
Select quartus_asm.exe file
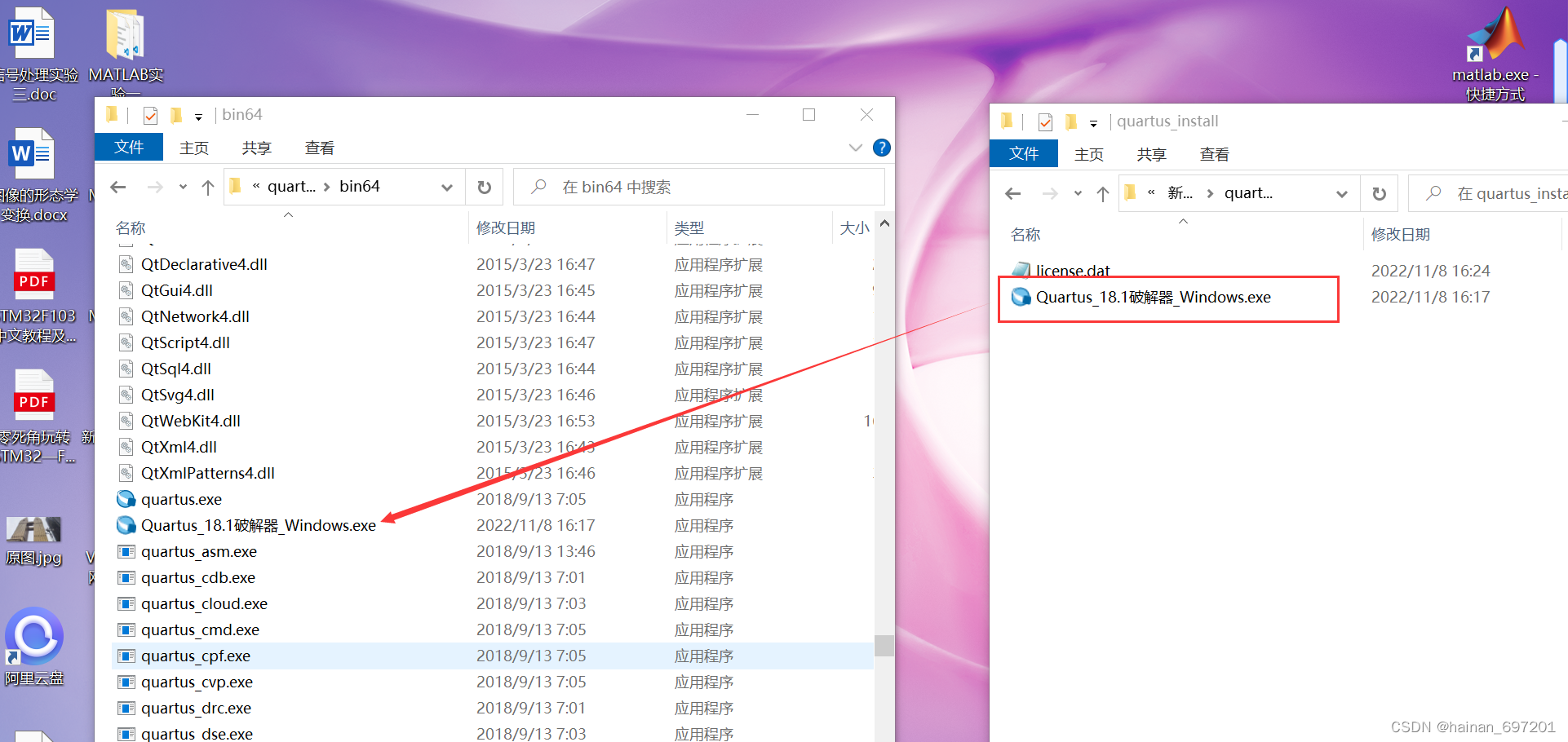[199, 551]
